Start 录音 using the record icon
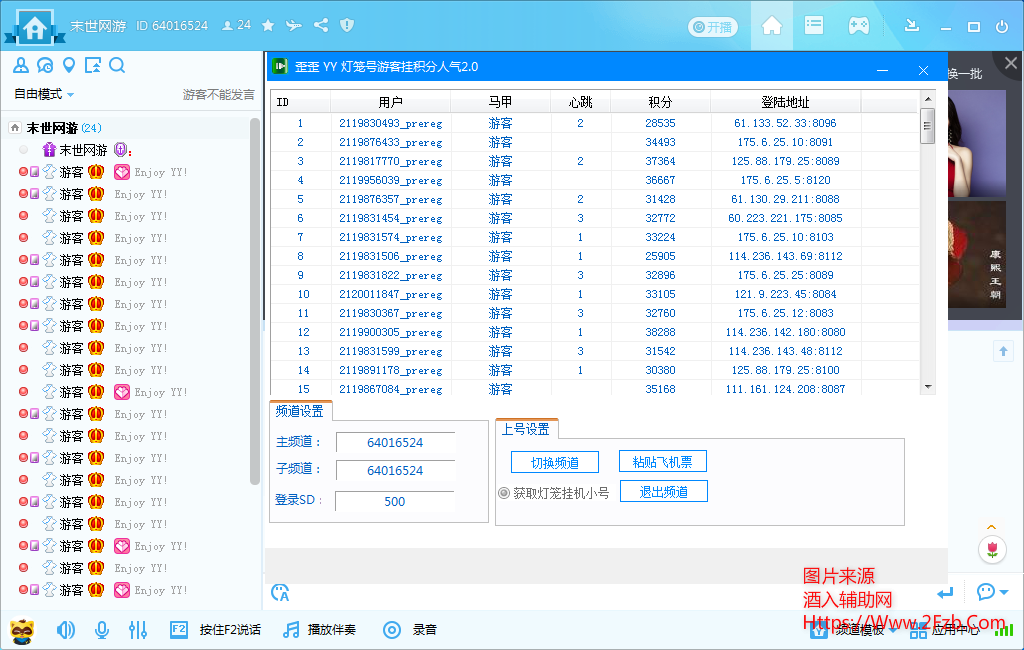 point(391,630)
